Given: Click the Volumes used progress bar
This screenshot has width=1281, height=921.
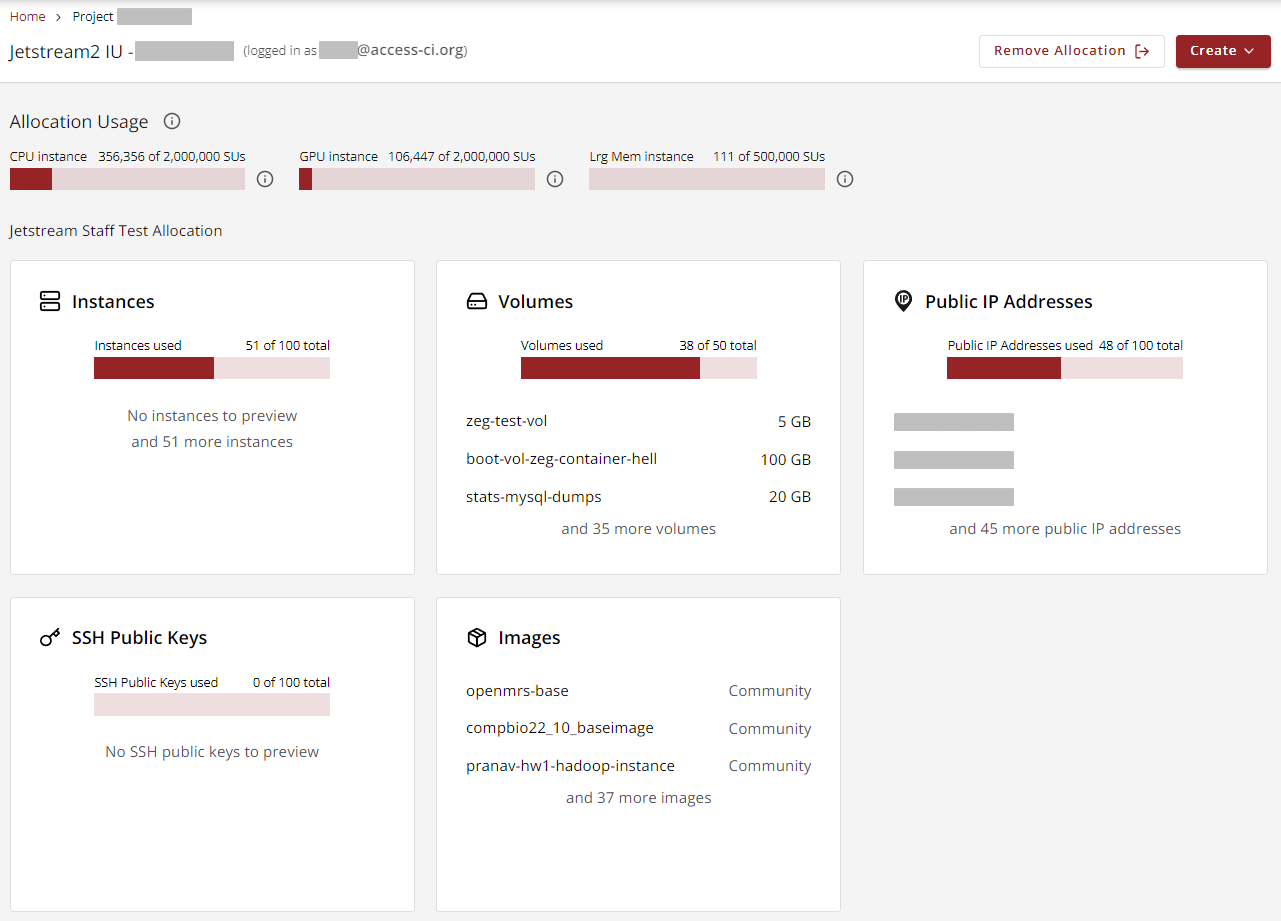Looking at the screenshot, I should [x=639, y=368].
